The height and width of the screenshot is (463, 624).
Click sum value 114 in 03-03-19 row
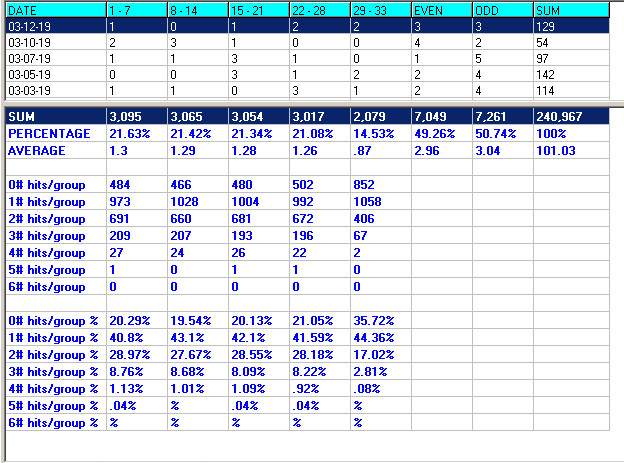tap(545, 91)
